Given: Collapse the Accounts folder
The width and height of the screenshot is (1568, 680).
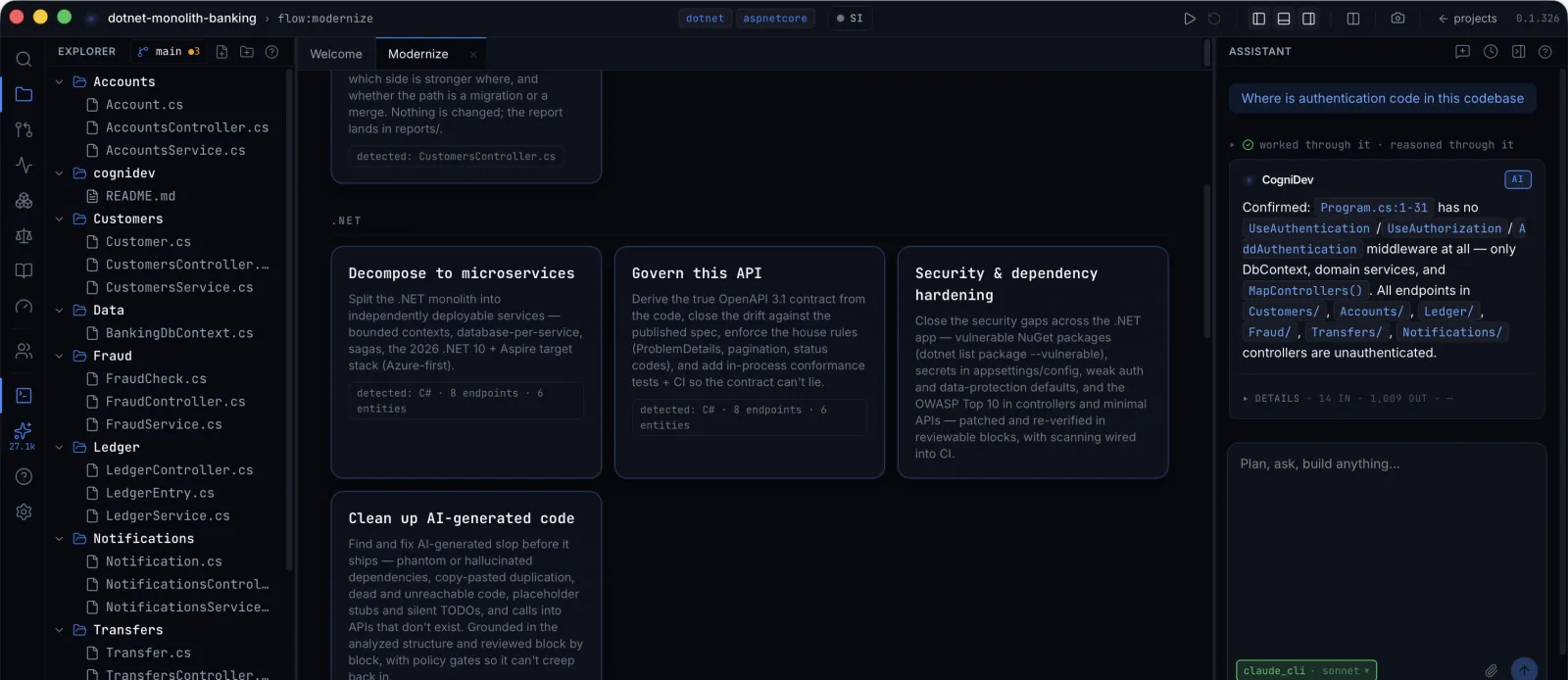Looking at the screenshot, I should click(x=59, y=81).
